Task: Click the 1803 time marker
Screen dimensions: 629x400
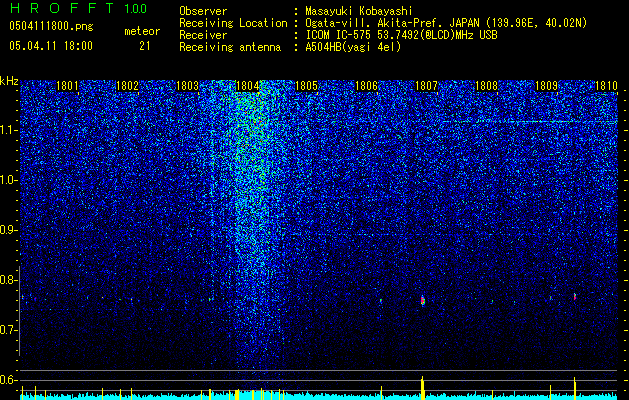Action: 187,86
